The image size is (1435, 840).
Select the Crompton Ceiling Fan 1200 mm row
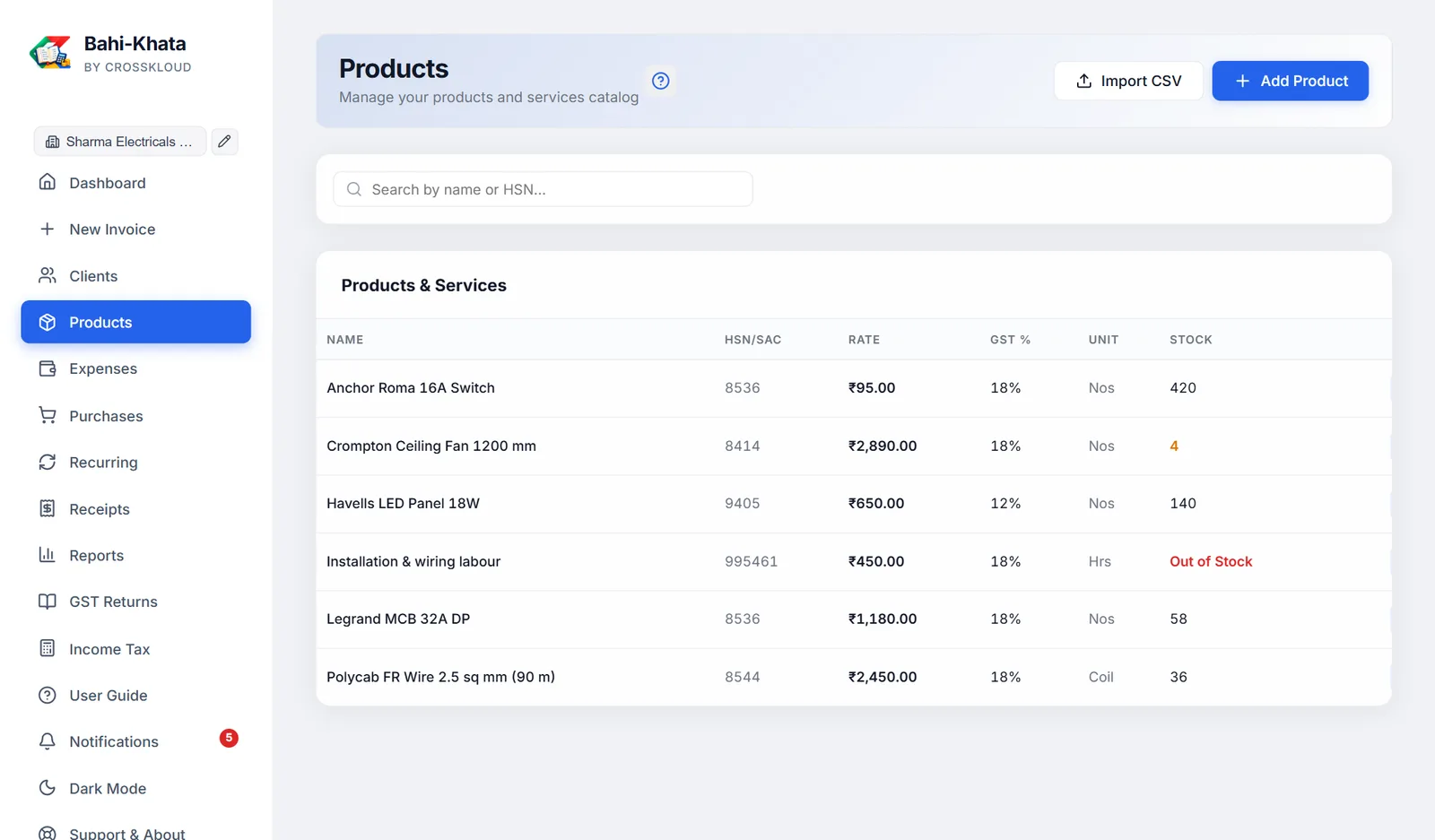(854, 446)
